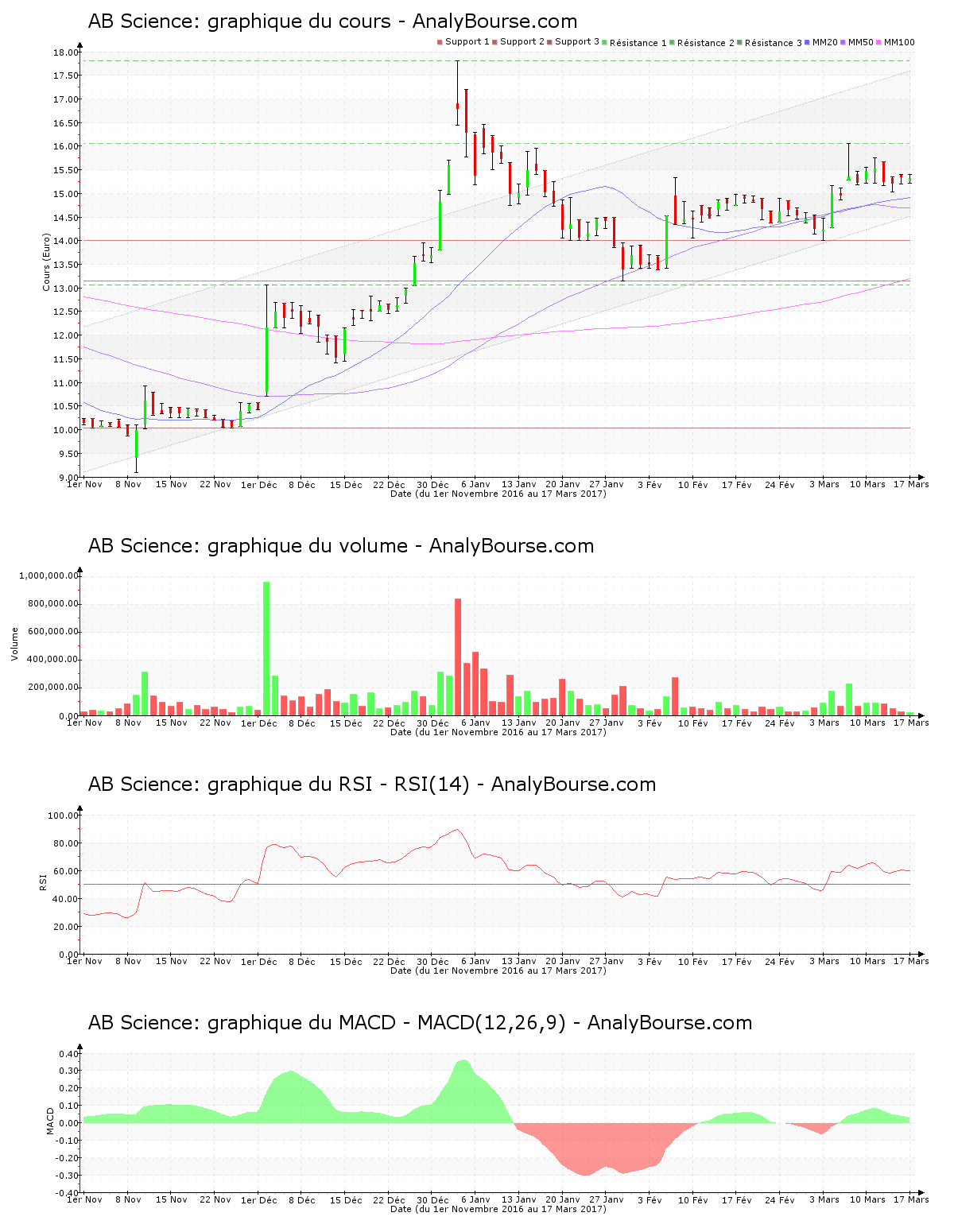
Task: Click '17 Mars' on the price chart date axis
Action: pos(911,484)
